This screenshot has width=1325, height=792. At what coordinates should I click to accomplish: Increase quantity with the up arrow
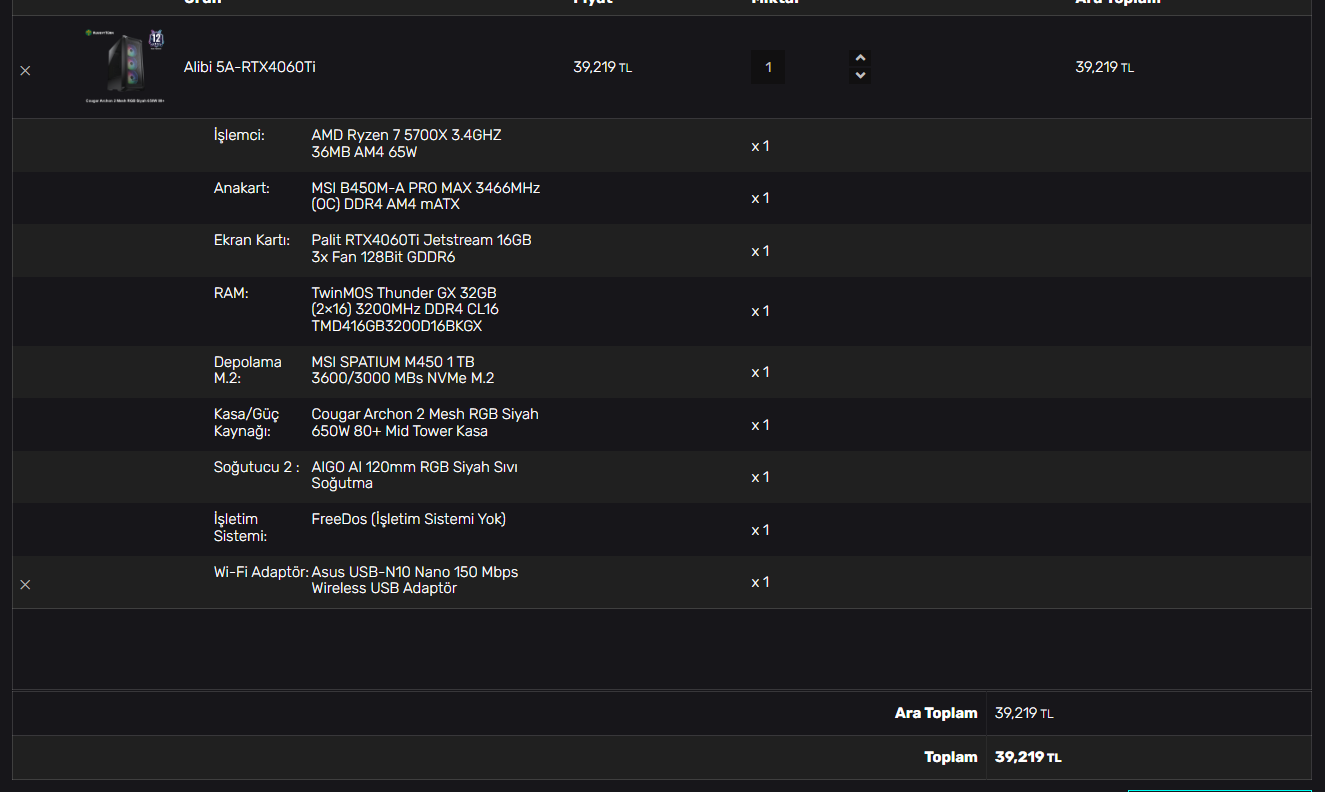[860, 58]
